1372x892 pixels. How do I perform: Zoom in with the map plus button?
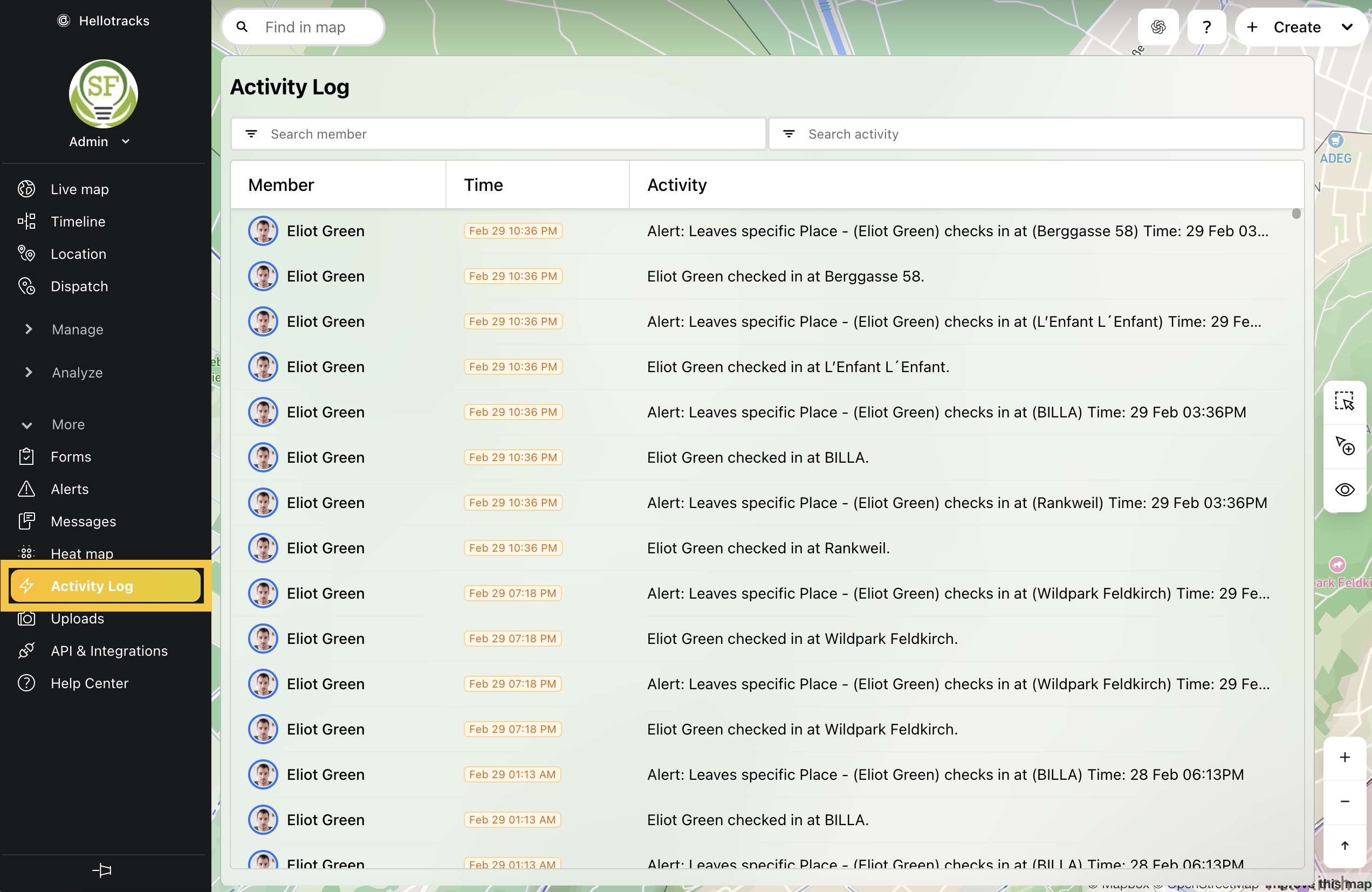(x=1344, y=757)
